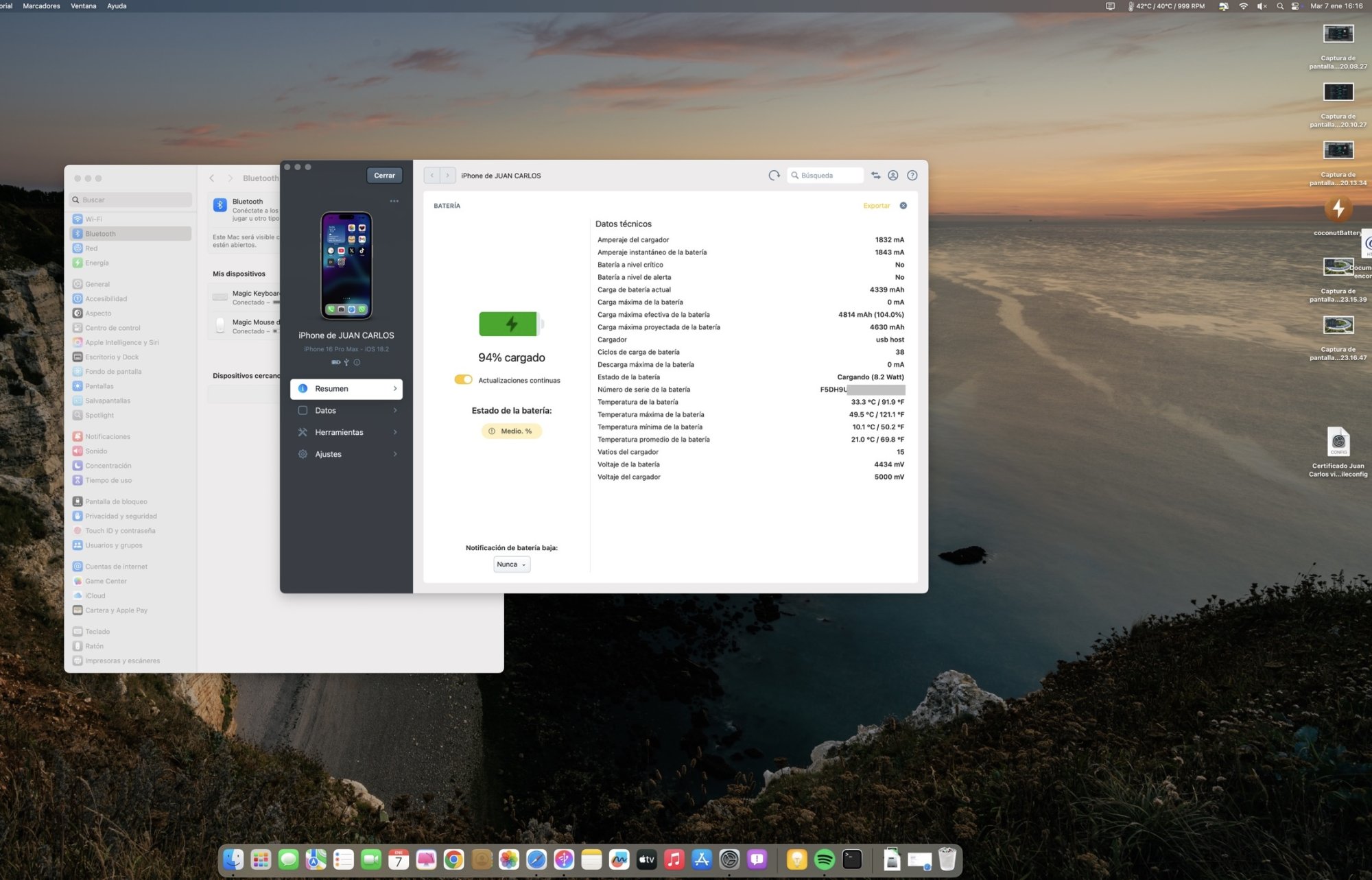Click the USB connection icon under device name
Screen dimensions: 1372x880
pyautogui.click(x=346, y=362)
